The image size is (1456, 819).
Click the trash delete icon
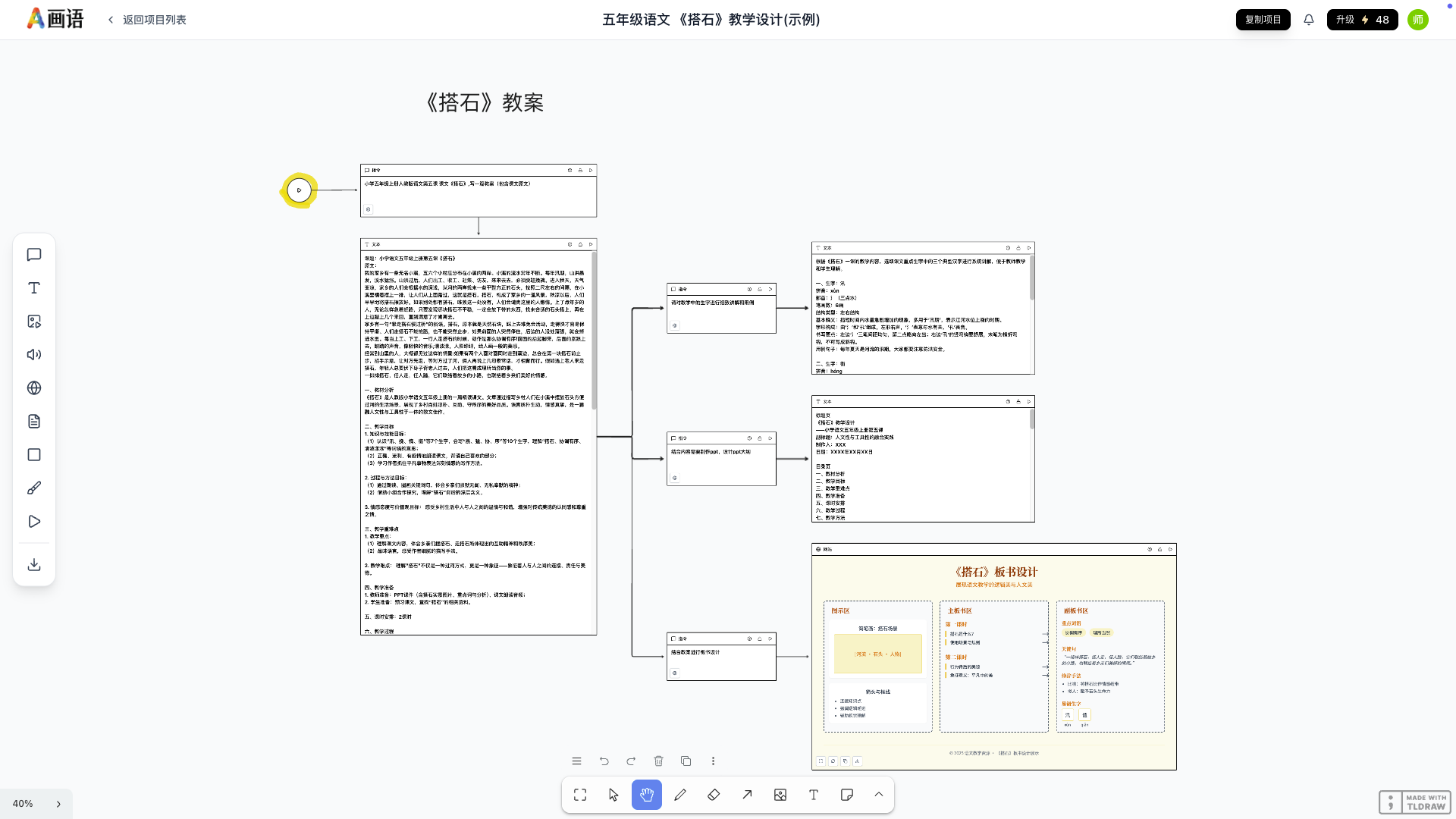click(x=658, y=761)
